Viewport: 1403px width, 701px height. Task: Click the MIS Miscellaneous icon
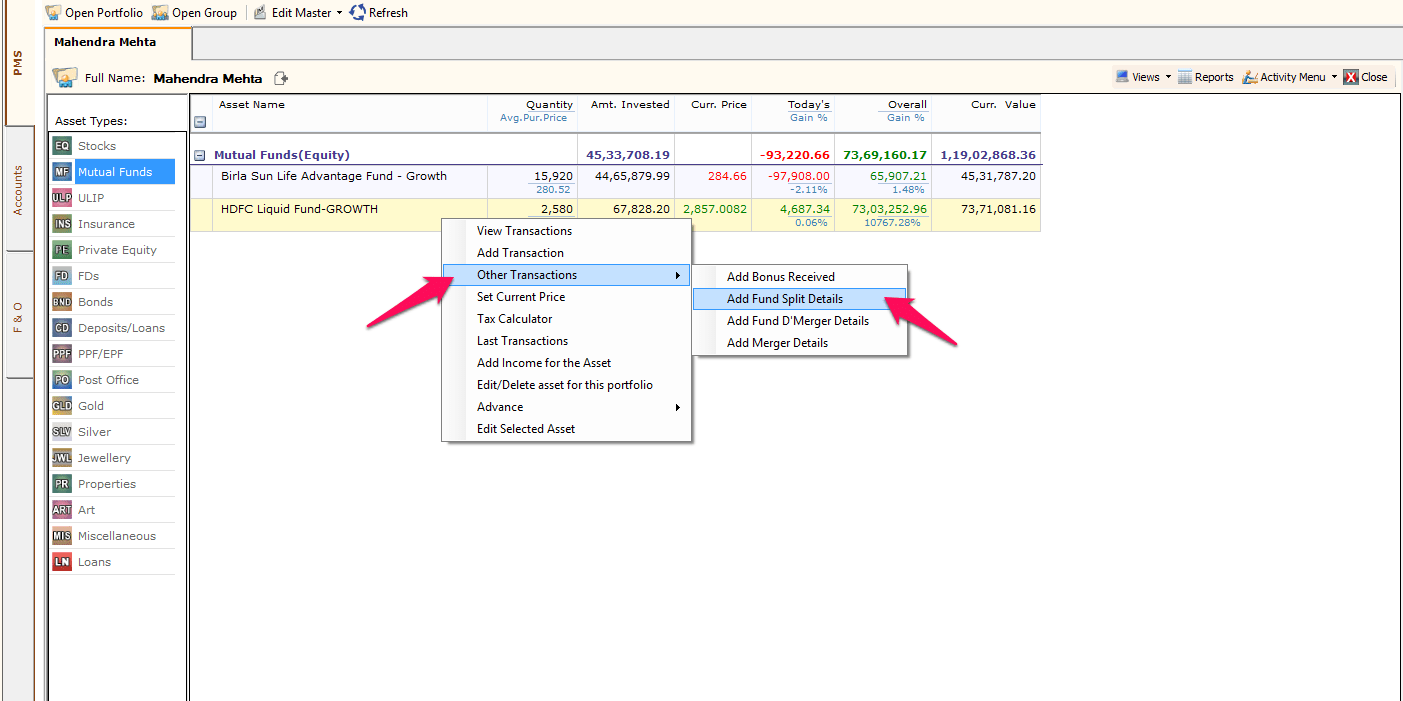click(x=62, y=536)
